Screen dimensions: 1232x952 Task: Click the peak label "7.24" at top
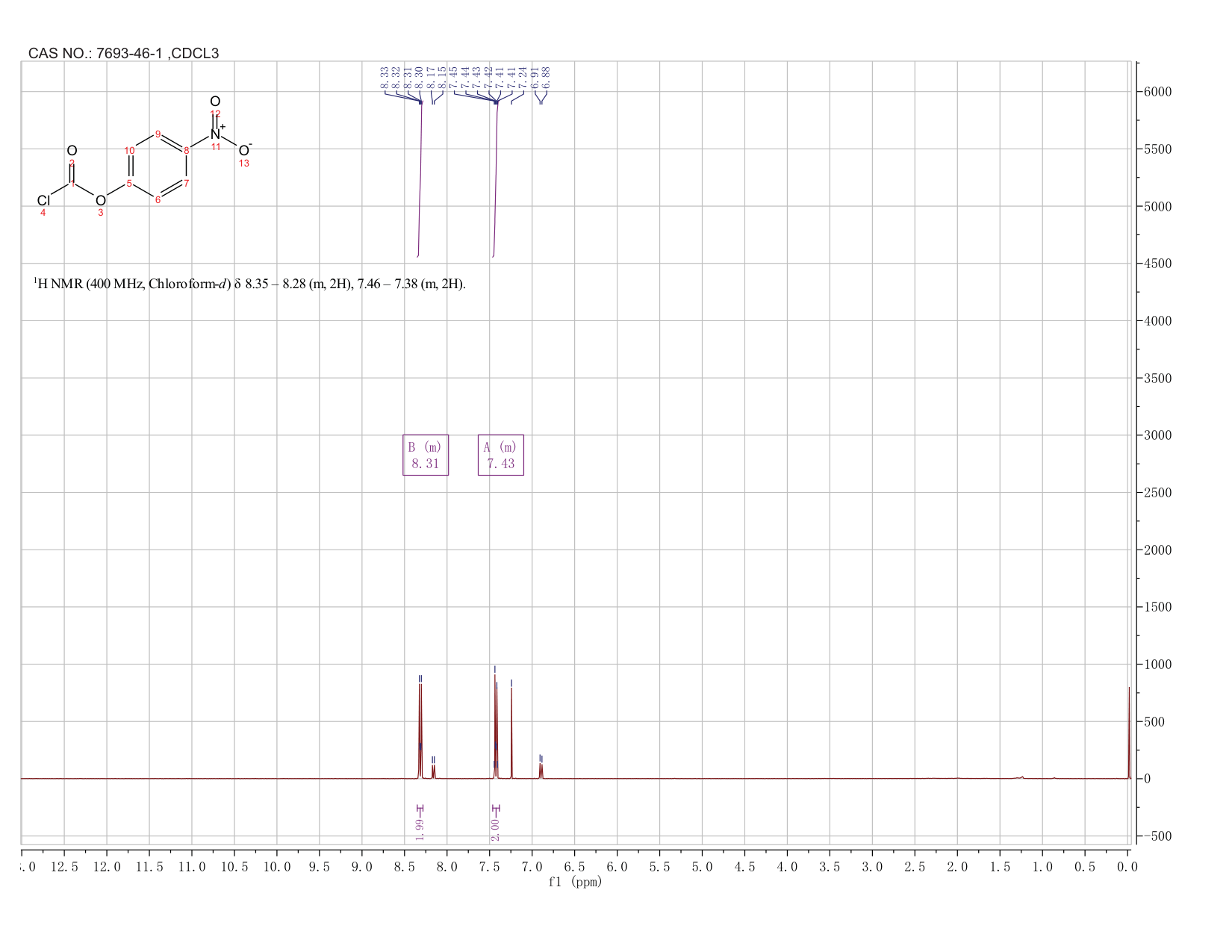tap(523, 78)
